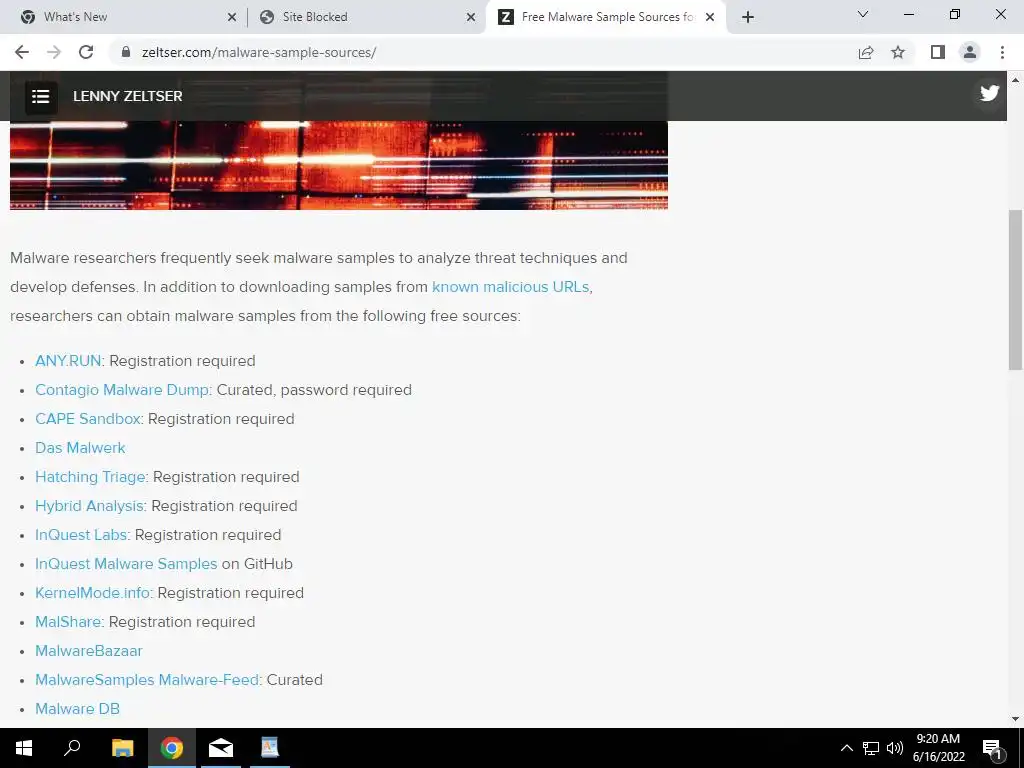1024x768 pixels.
Task: Open Windows taskbar search
Action: [x=72, y=748]
